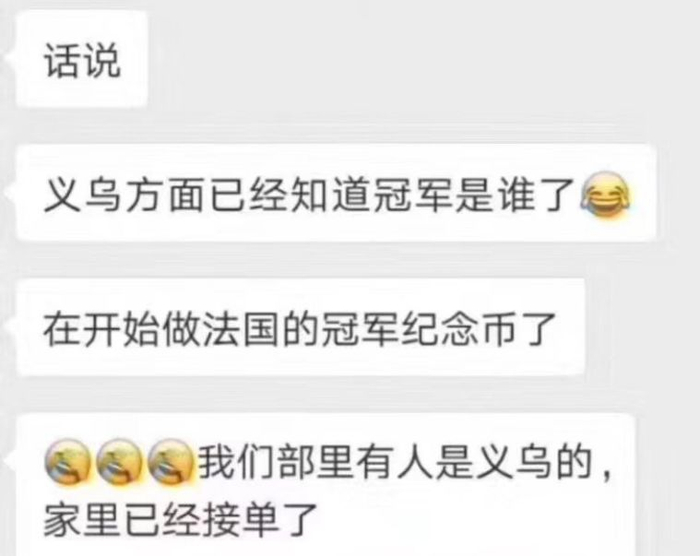700x556 pixels.
Task: Select the 话说 chat bubble
Action: [x=82, y=60]
